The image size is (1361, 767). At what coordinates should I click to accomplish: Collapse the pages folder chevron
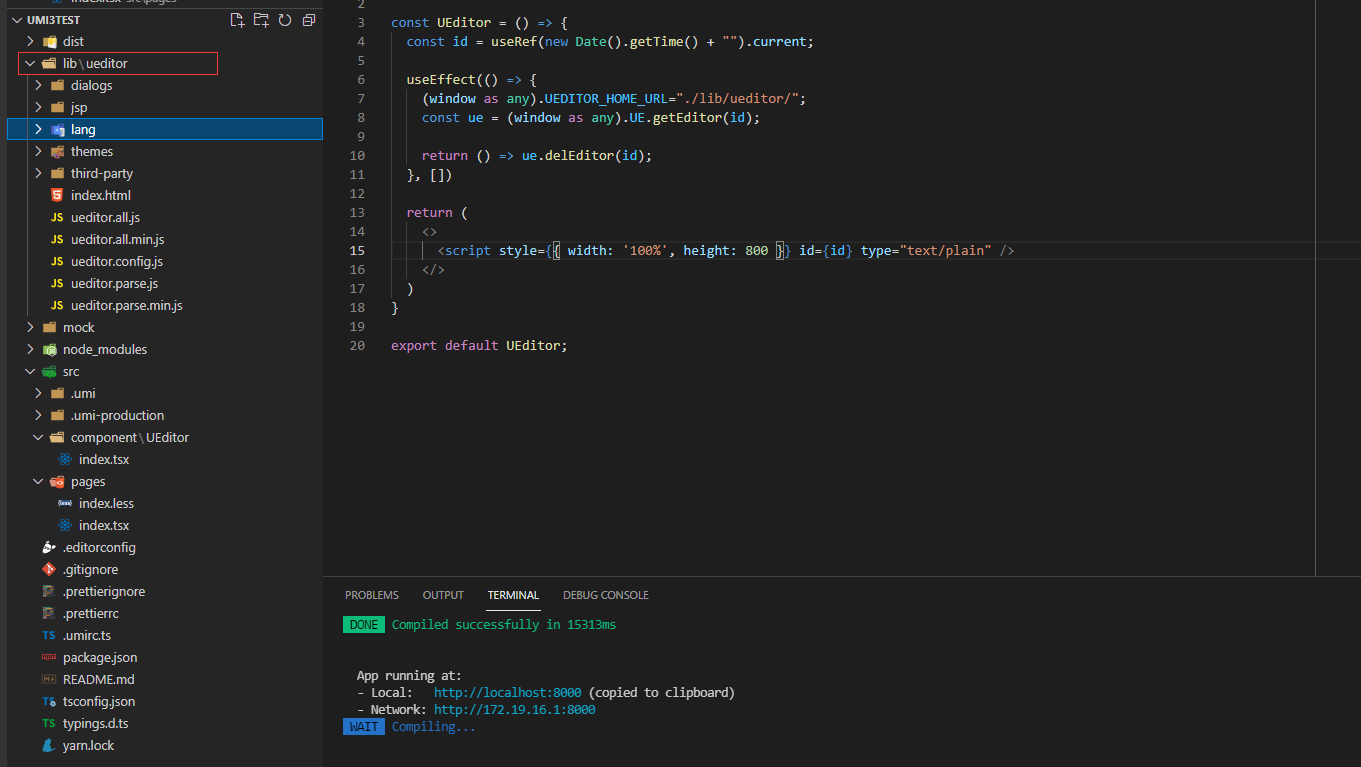coord(38,481)
